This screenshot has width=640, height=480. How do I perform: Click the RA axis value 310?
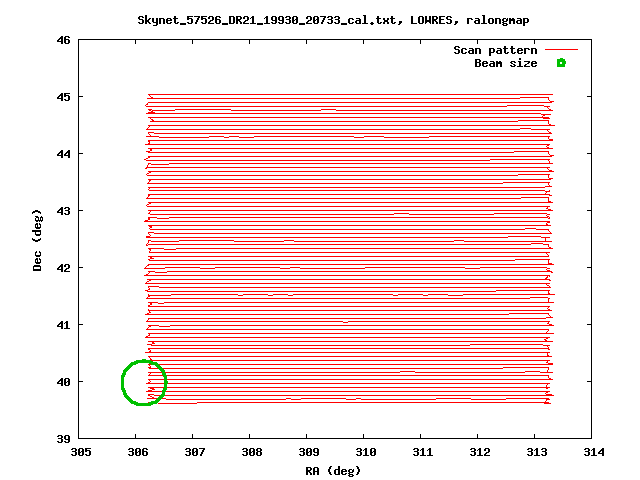click(x=366, y=452)
